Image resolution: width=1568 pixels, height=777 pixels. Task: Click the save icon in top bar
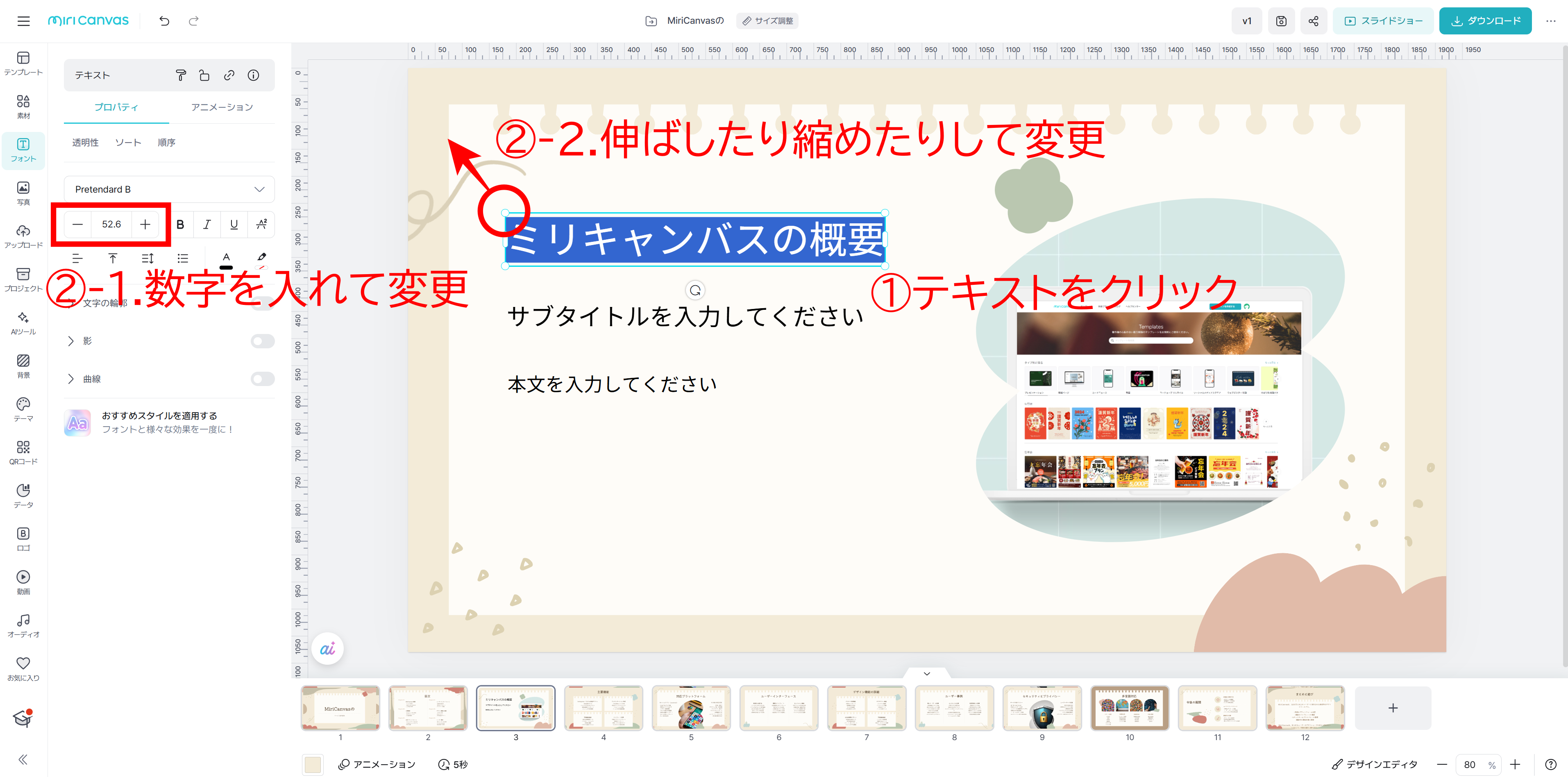pos(1281,21)
